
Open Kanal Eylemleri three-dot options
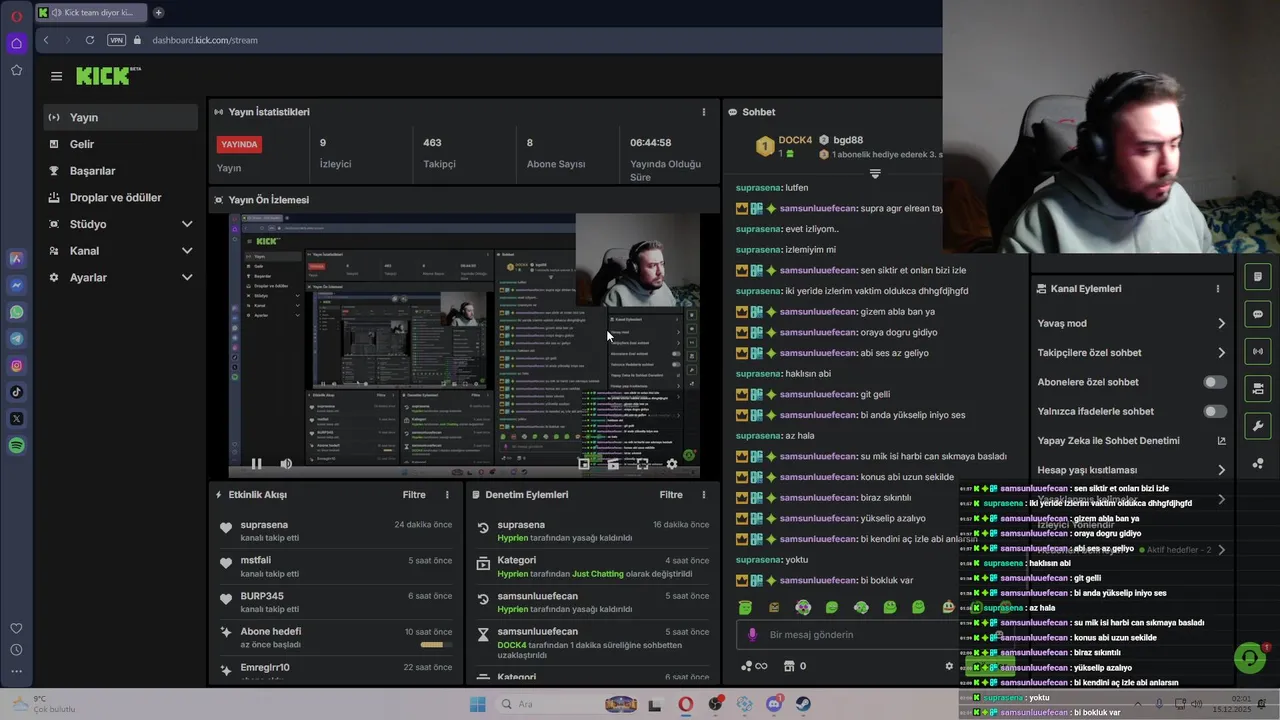pos(1217,289)
